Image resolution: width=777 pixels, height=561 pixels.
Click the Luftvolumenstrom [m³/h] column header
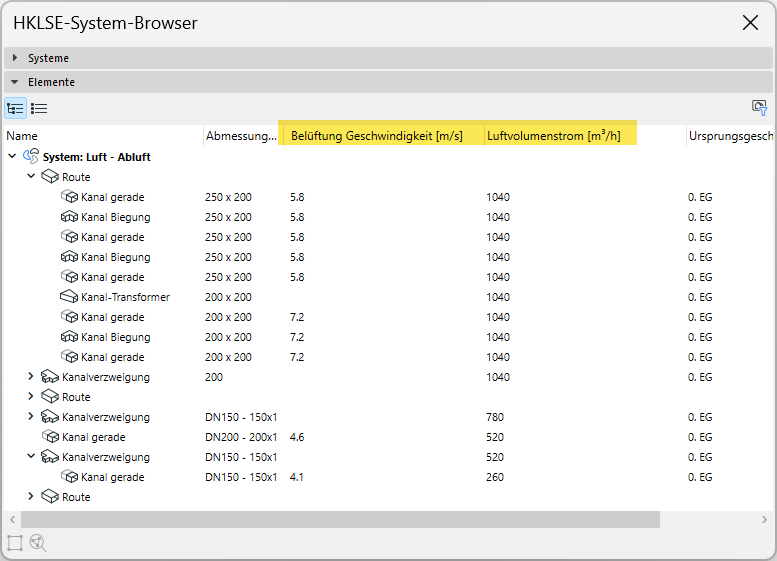(x=585, y=136)
